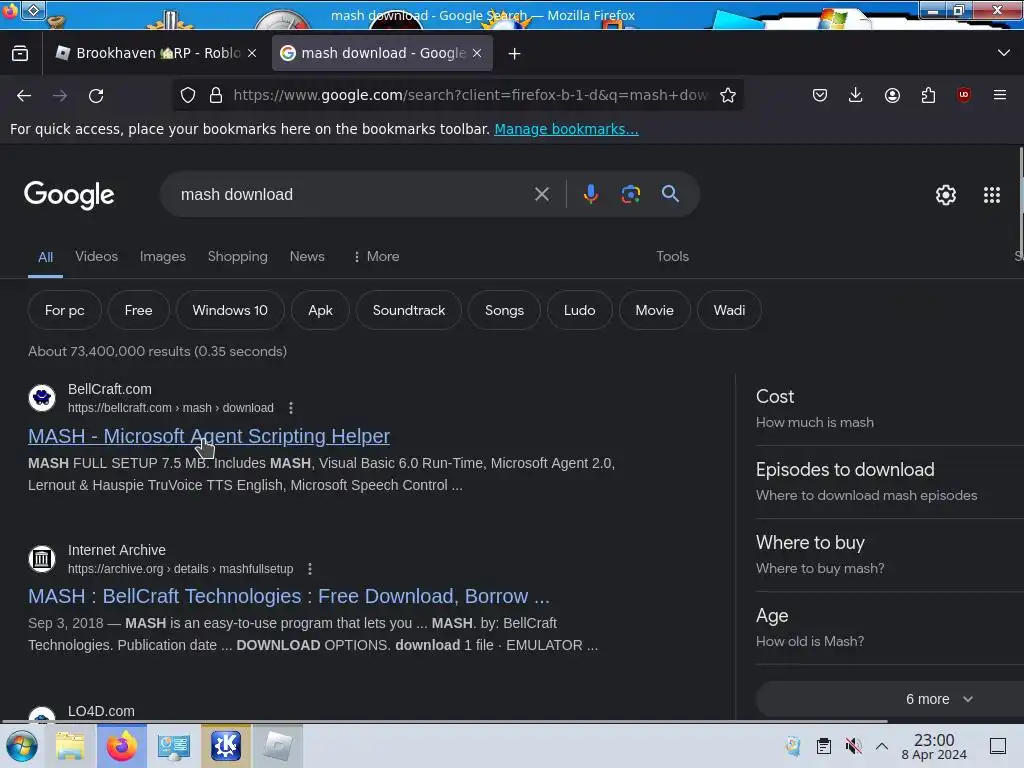Click the Google logo
The height and width of the screenshot is (768, 1024).
tap(69, 195)
